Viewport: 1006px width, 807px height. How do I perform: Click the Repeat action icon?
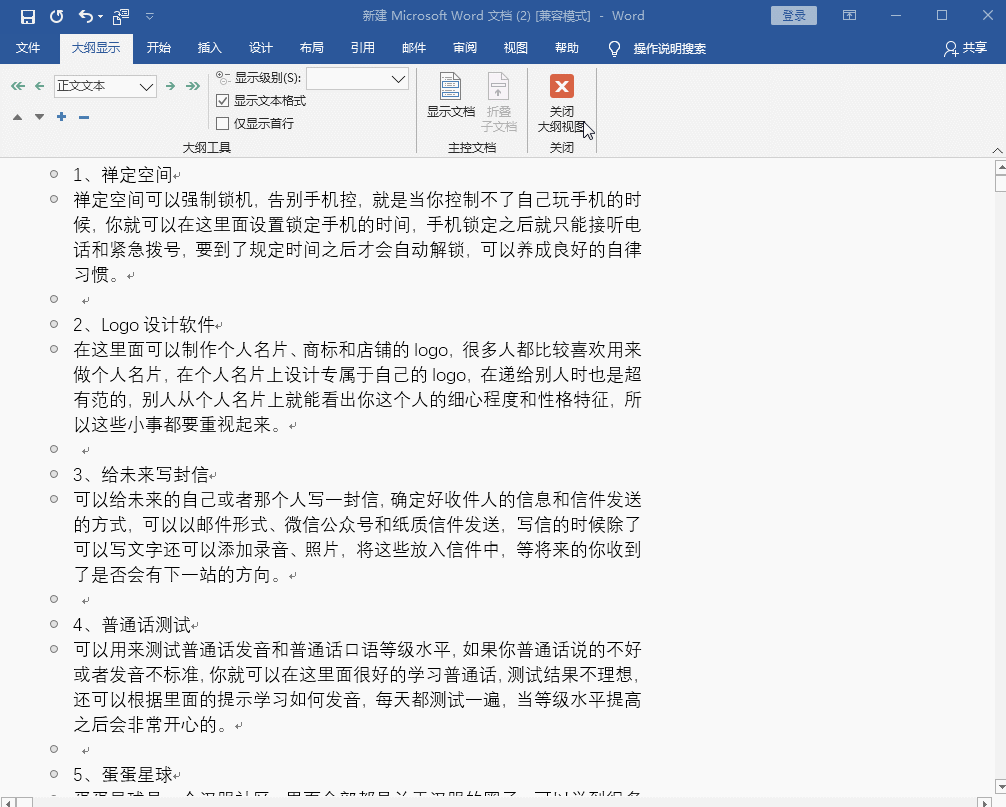click(x=56, y=15)
